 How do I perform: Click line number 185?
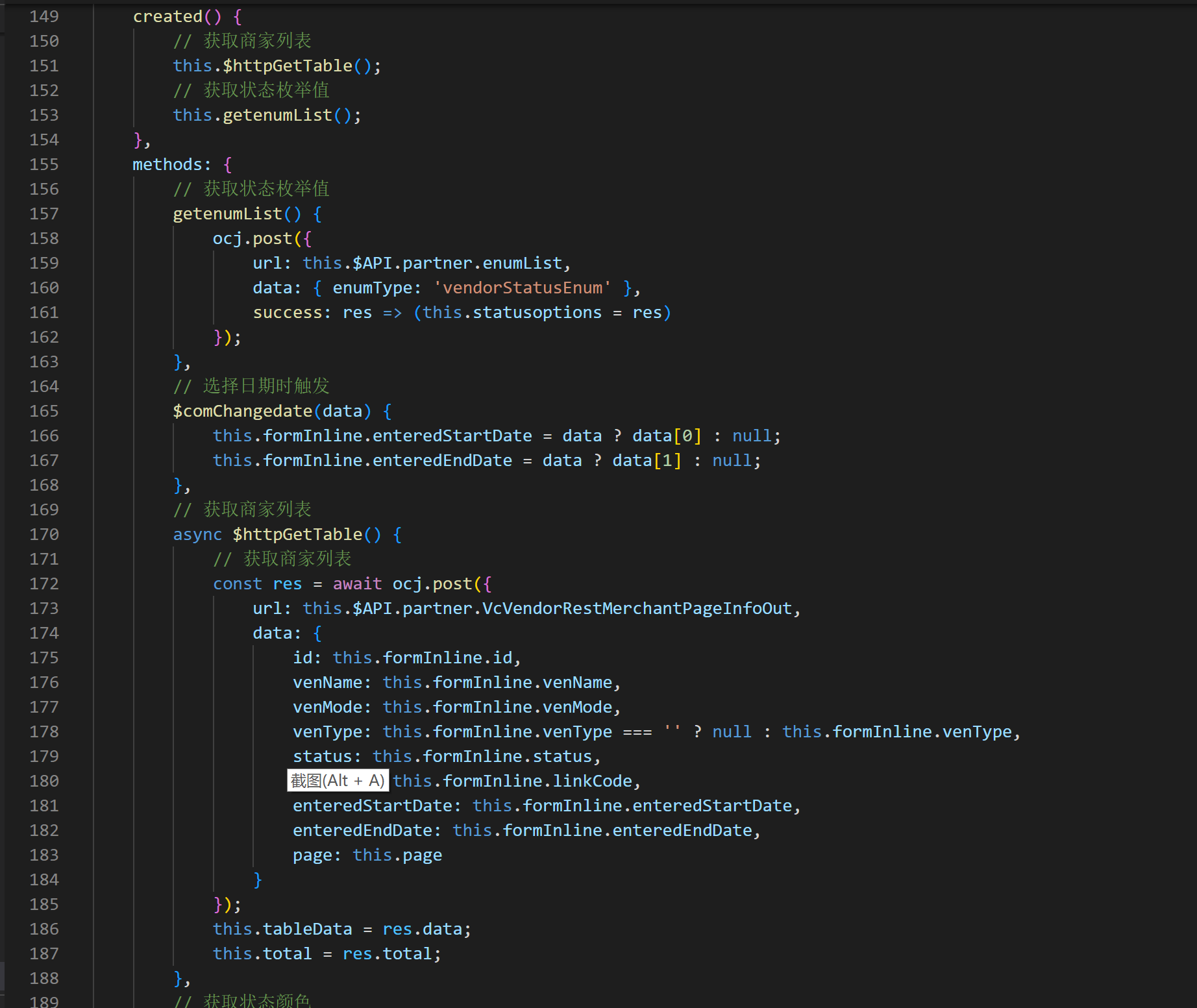click(x=44, y=904)
